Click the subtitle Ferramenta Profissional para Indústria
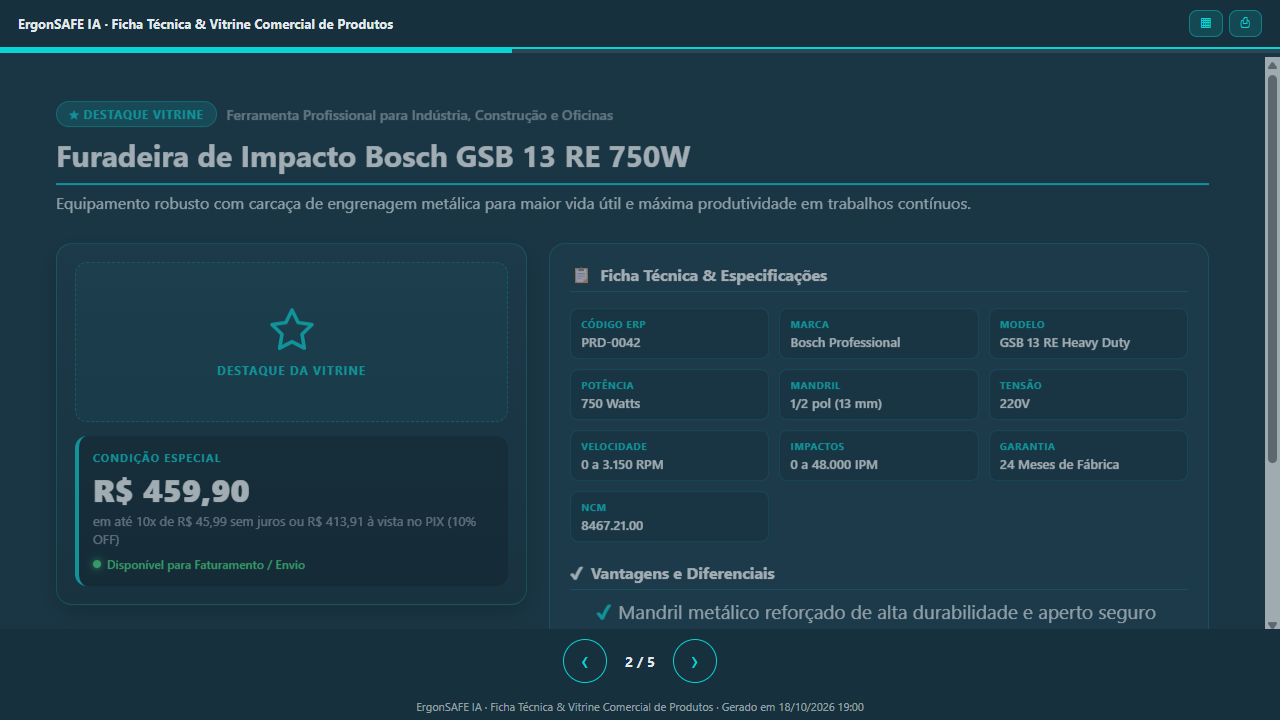The height and width of the screenshot is (720, 1280). click(x=420, y=115)
